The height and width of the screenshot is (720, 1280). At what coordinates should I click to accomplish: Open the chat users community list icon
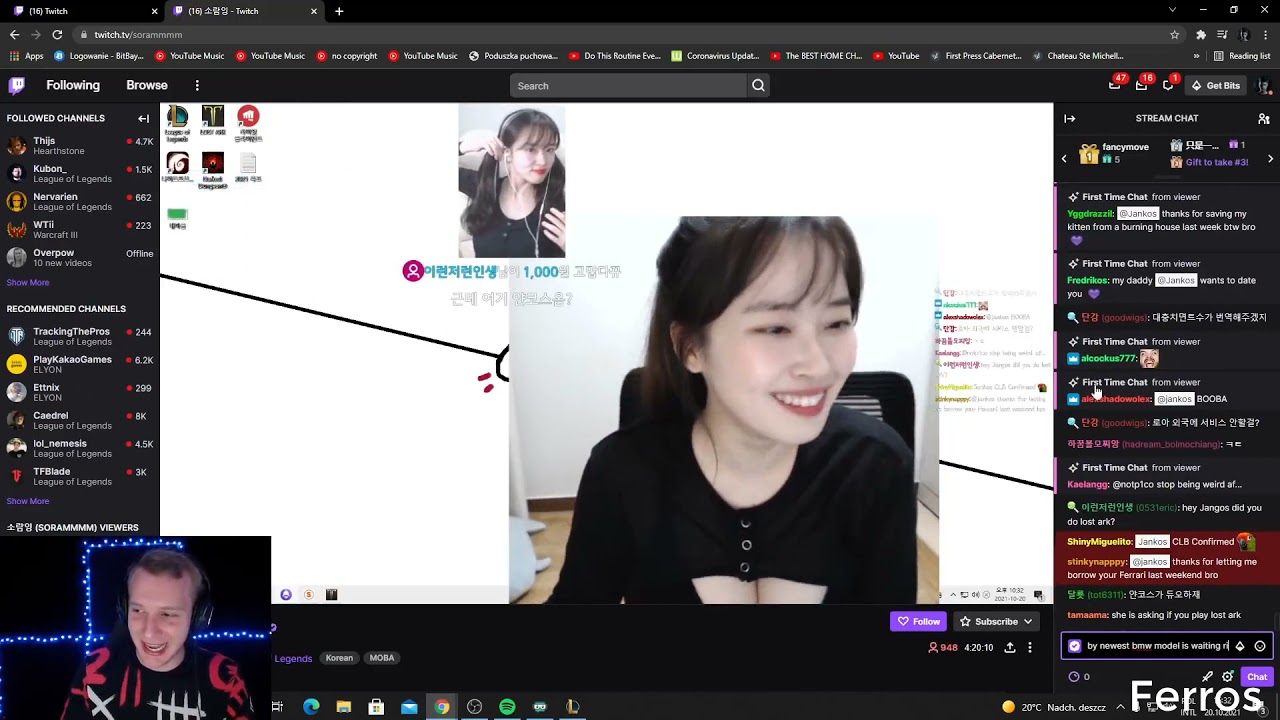[1264, 118]
